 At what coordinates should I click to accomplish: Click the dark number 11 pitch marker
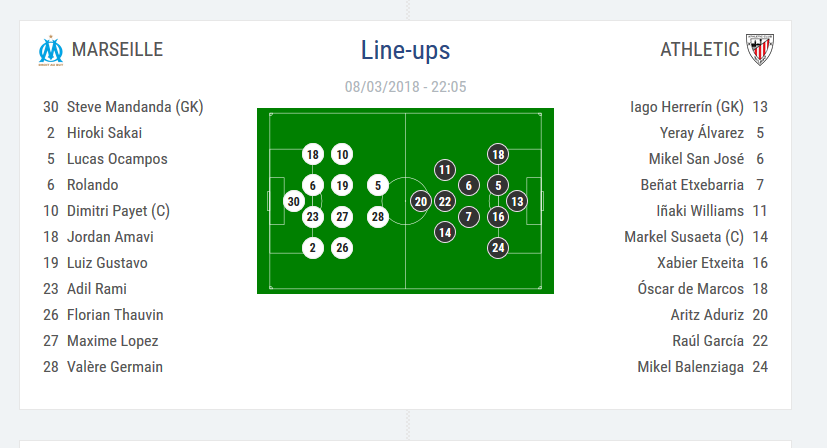click(x=445, y=170)
